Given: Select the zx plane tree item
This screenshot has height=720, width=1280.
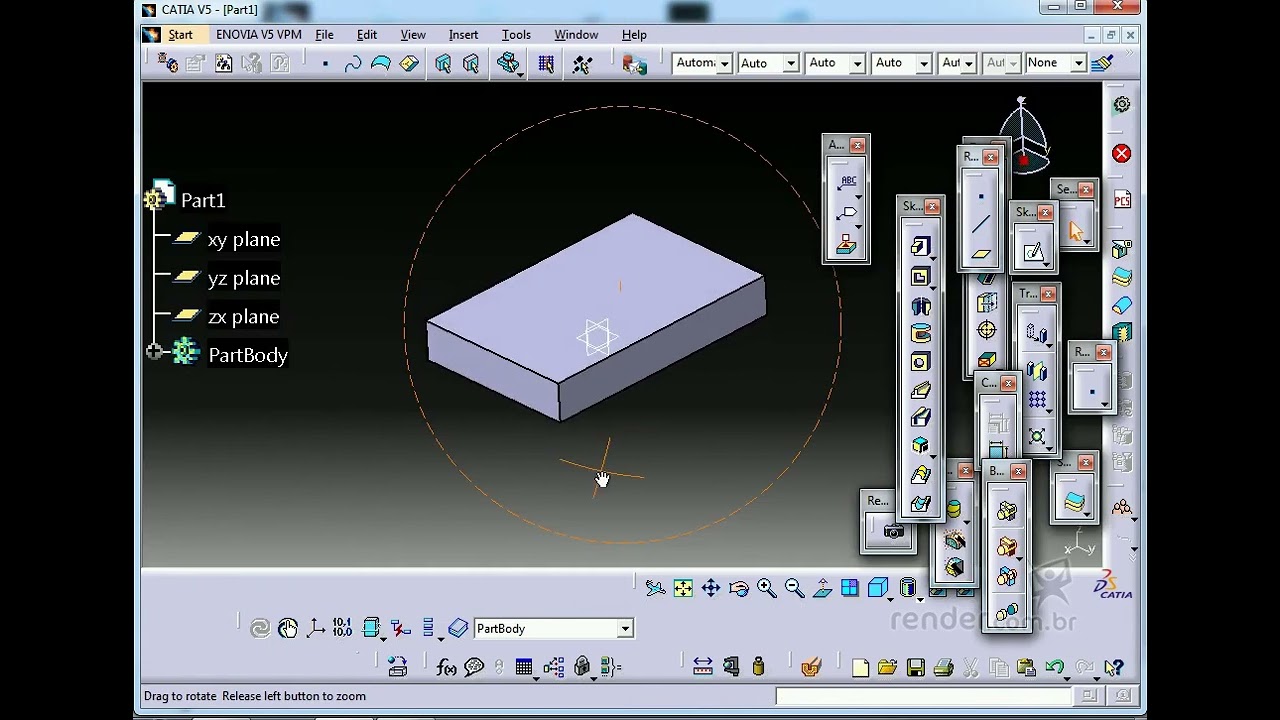Looking at the screenshot, I should [x=243, y=317].
